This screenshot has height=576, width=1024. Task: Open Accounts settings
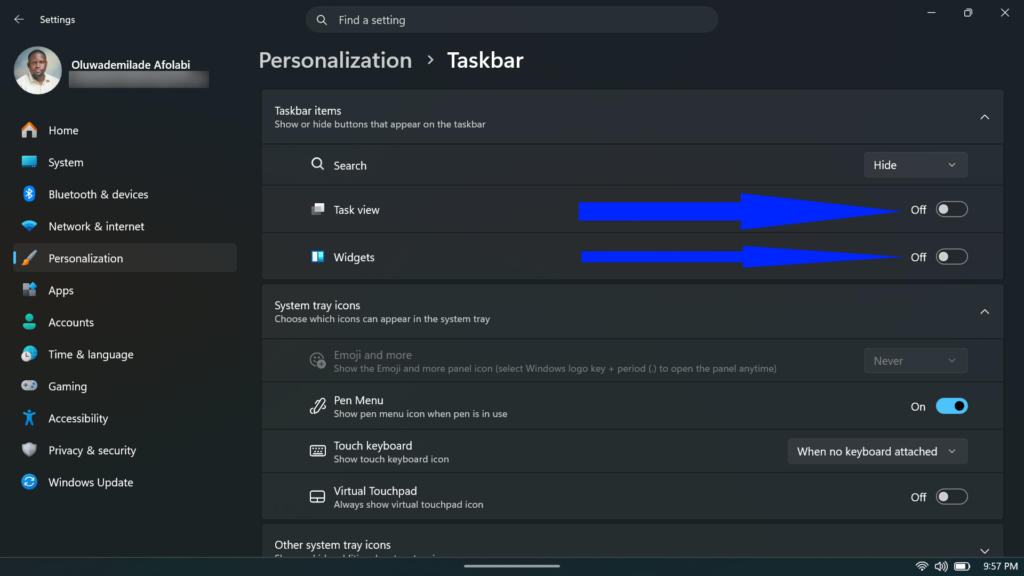coord(125,322)
